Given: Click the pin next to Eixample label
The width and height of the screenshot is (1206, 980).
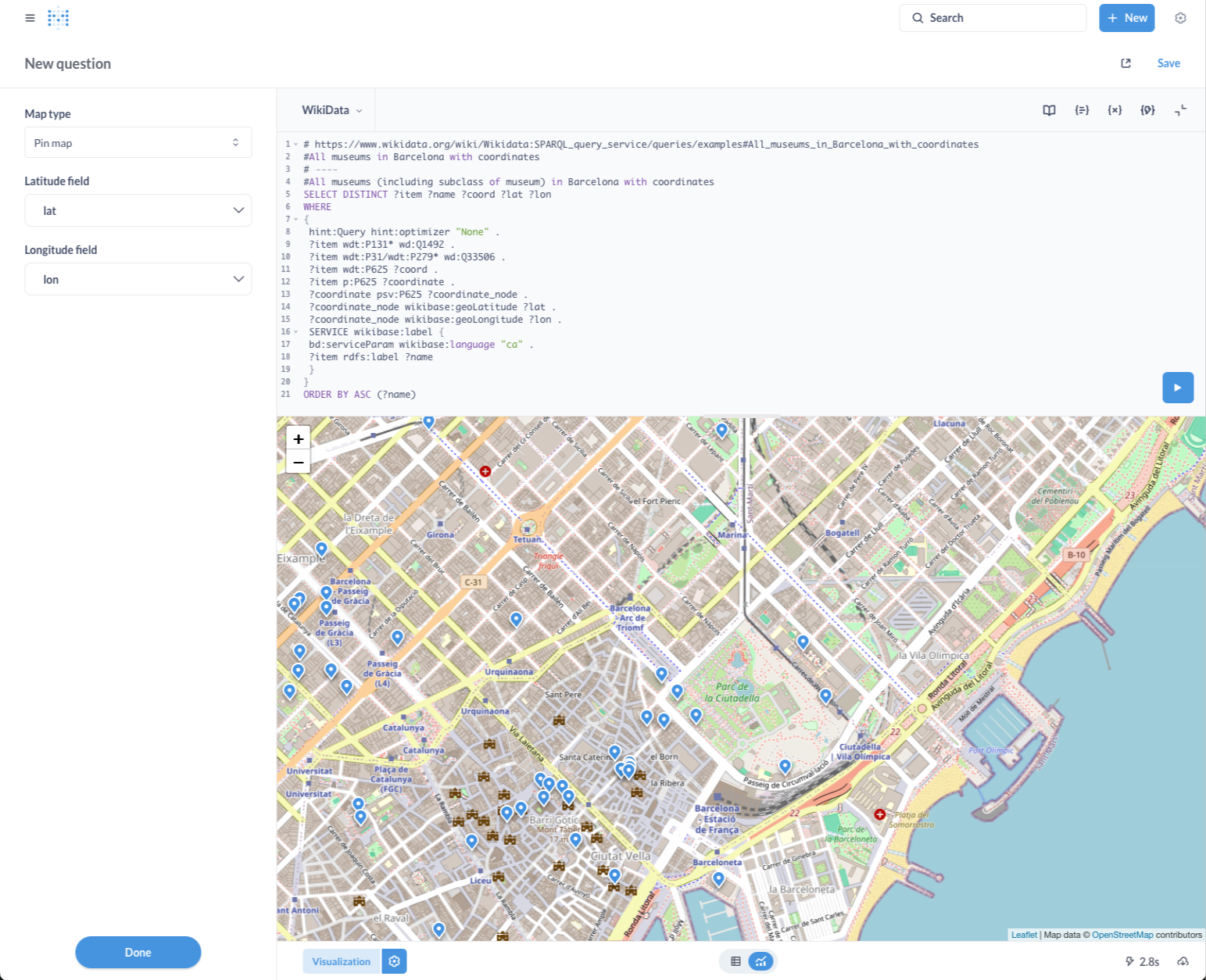Looking at the screenshot, I should coord(321,550).
